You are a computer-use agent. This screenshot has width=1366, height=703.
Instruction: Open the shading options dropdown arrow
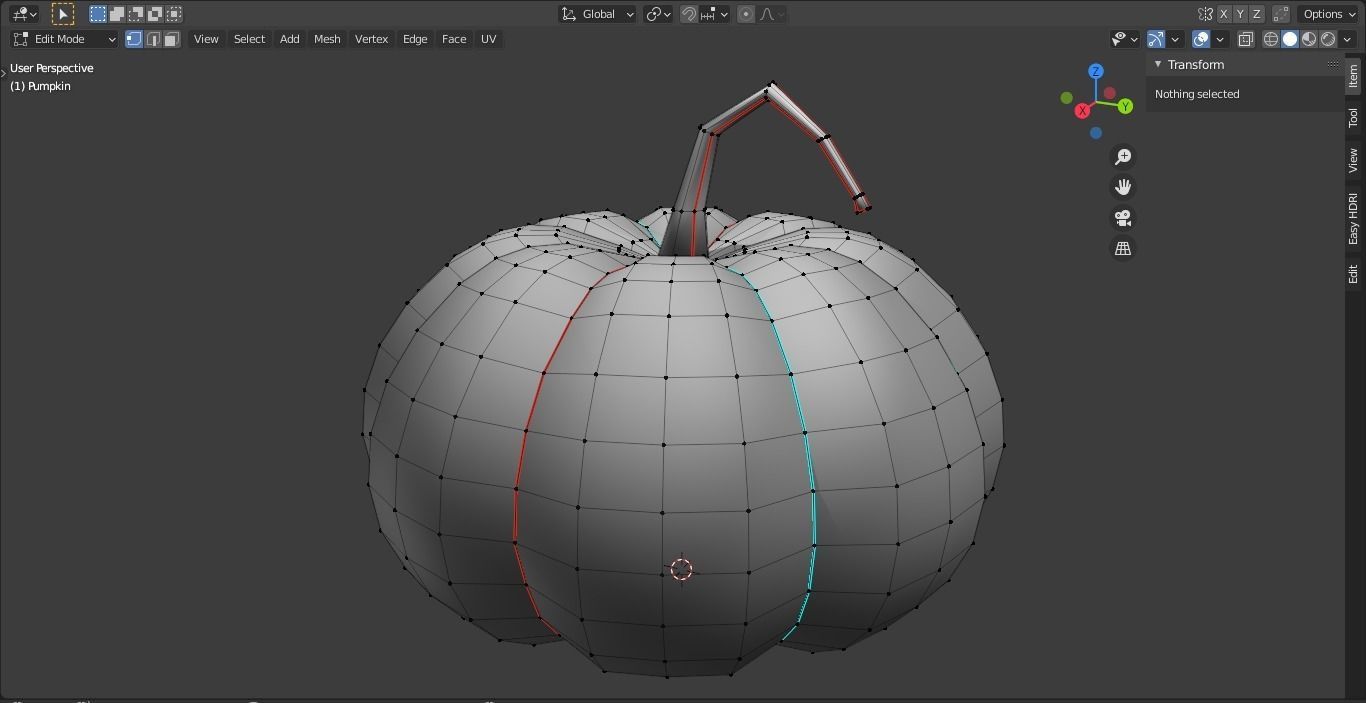[1348, 39]
